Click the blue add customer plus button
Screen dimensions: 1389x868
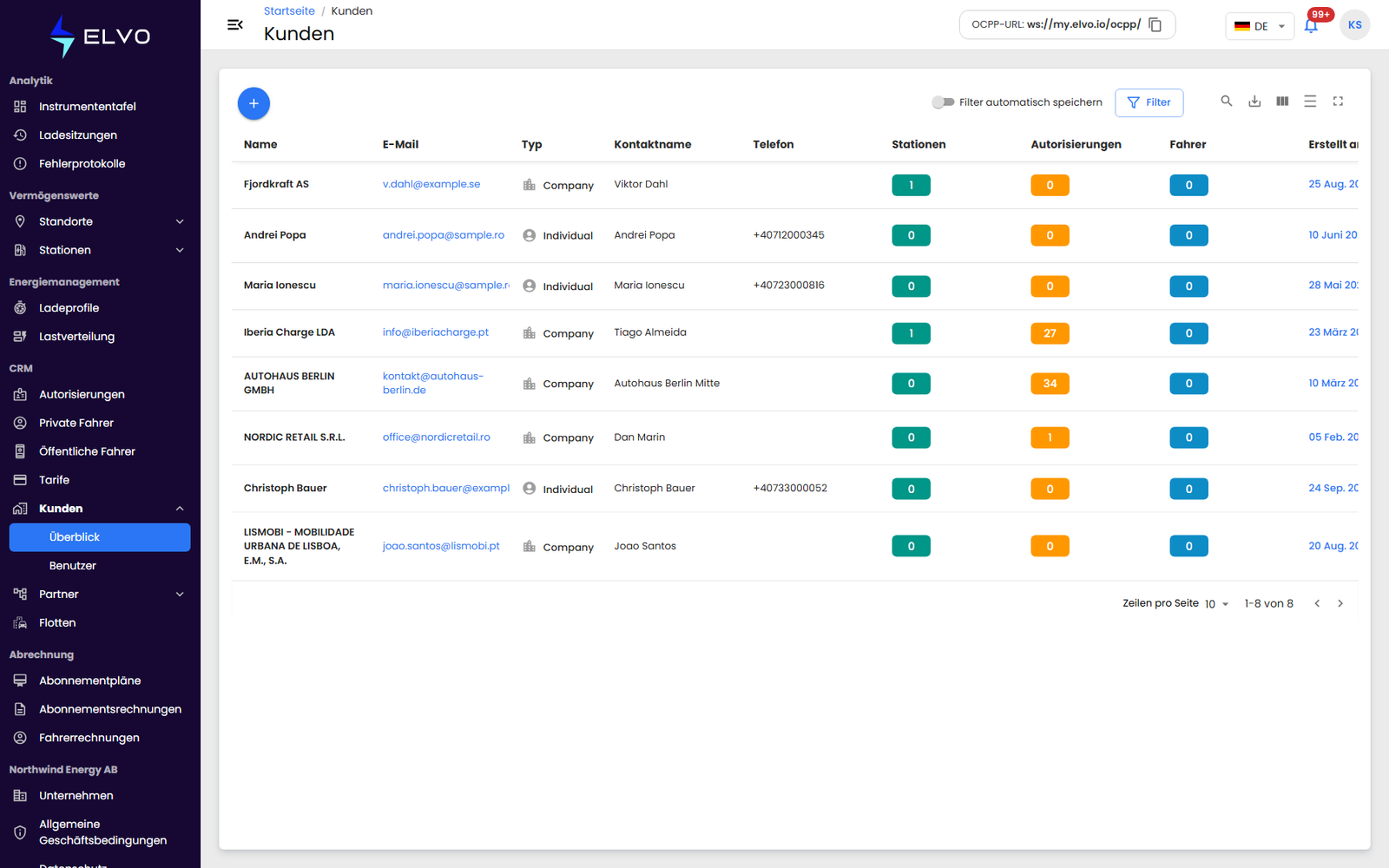pos(253,103)
